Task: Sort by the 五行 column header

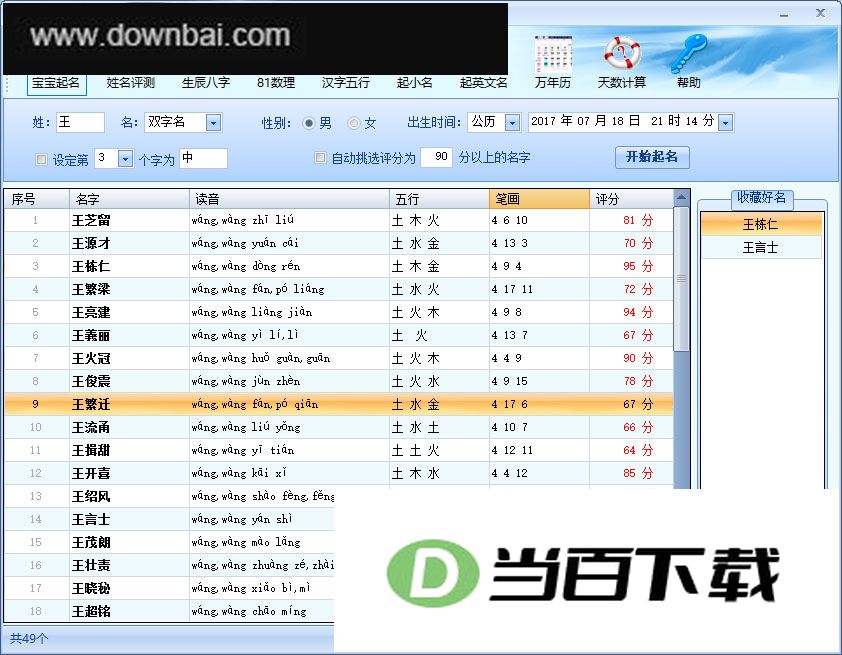Action: (x=439, y=199)
